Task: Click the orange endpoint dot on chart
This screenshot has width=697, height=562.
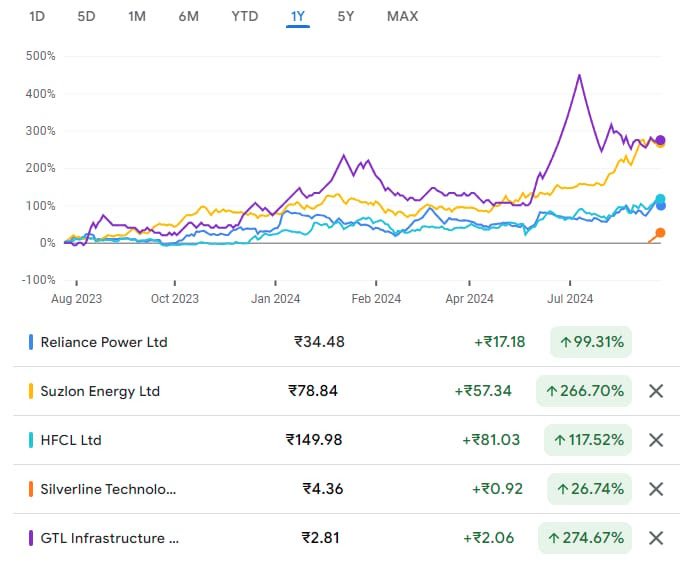Action: coord(661,233)
